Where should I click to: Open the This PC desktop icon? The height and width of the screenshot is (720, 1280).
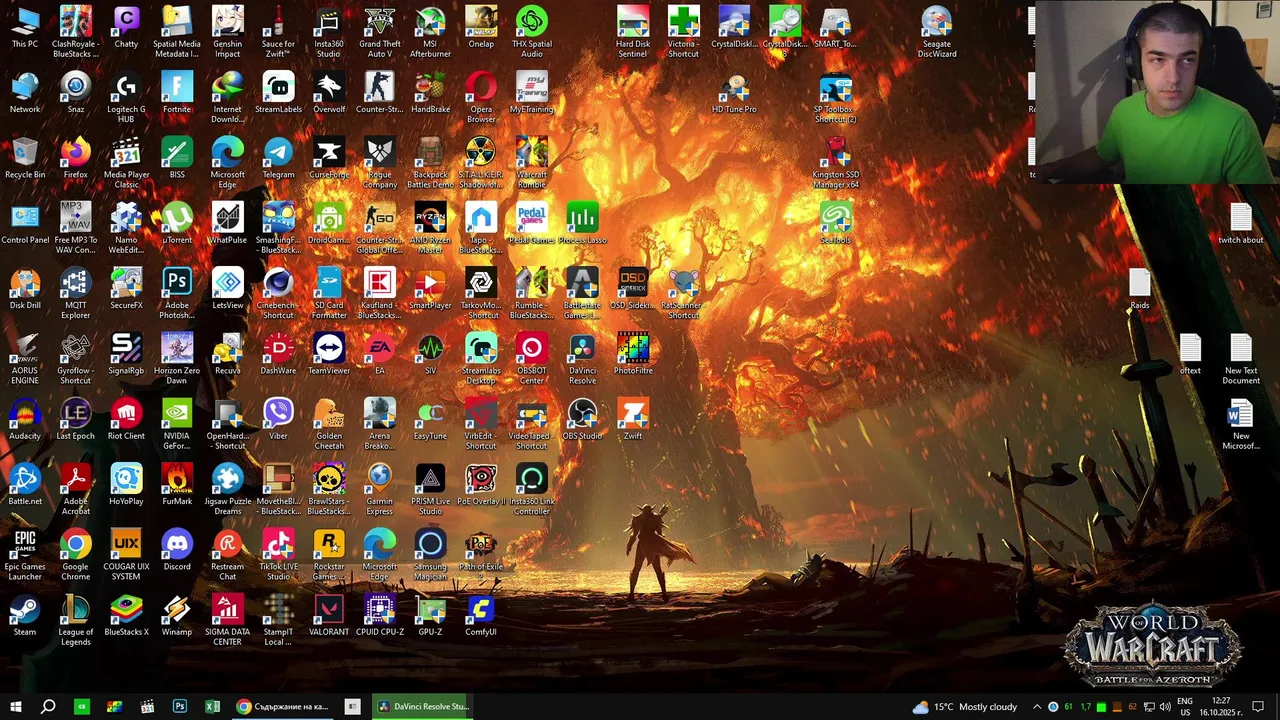[x=25, y=28]
